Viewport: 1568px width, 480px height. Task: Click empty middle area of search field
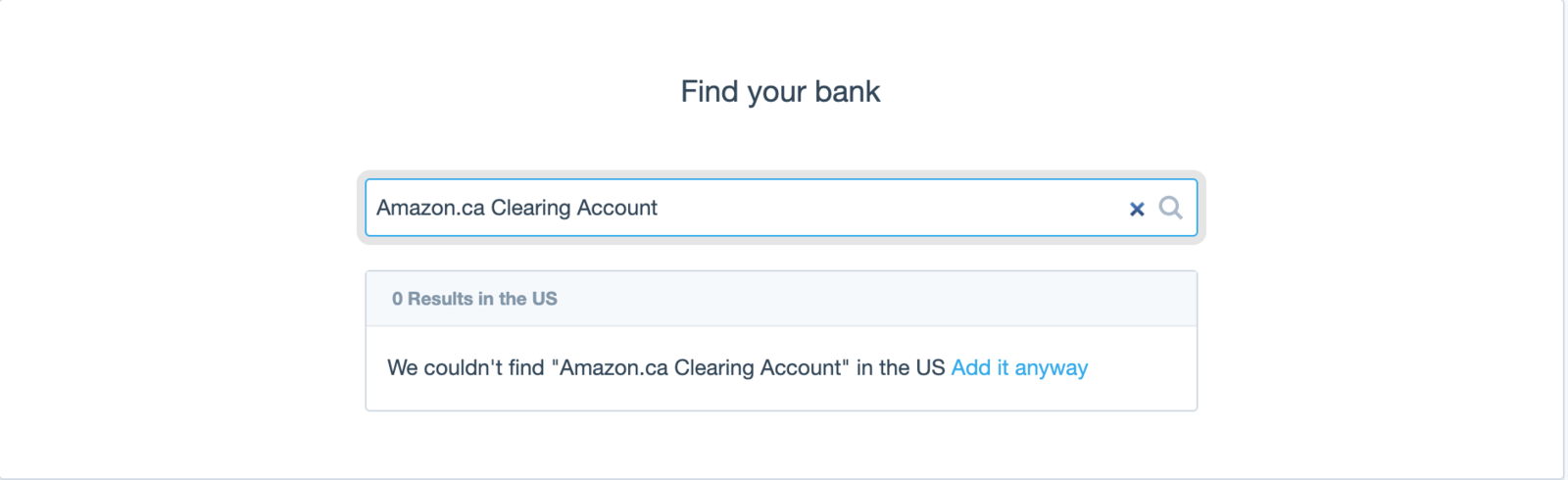[892, 208]
